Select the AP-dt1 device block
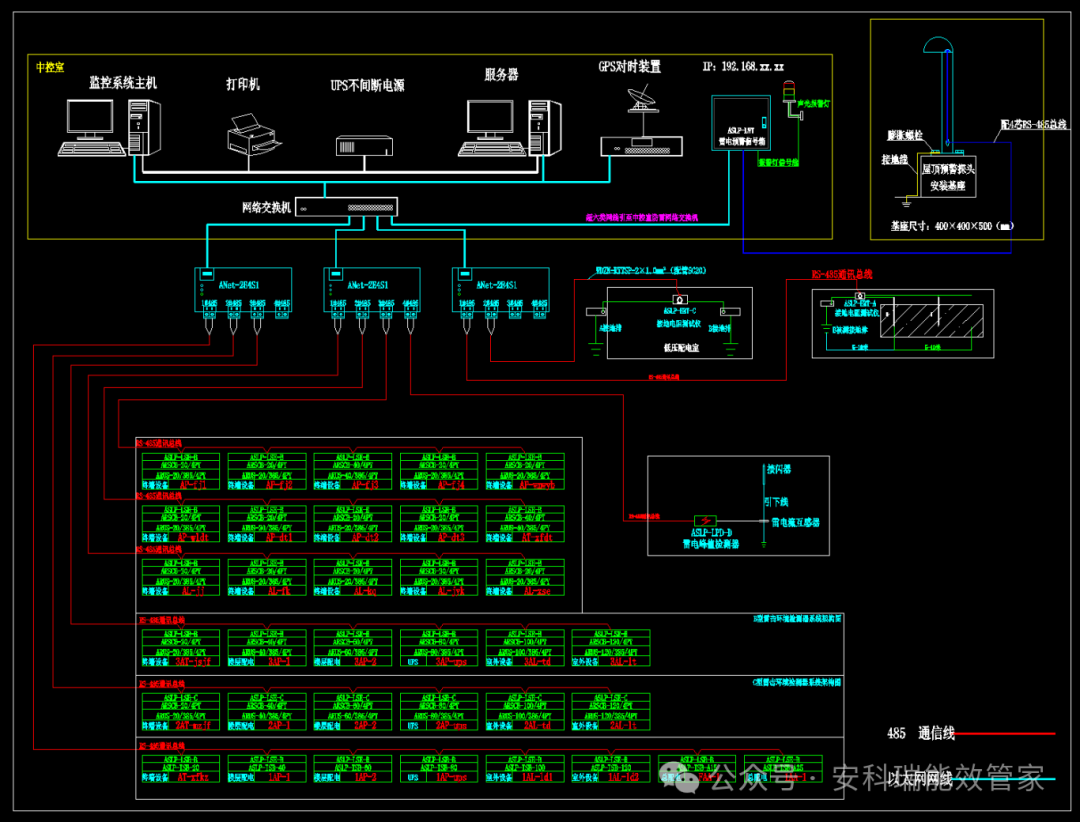The width and height of the screenshot is (1080, 822). [267, 524]
